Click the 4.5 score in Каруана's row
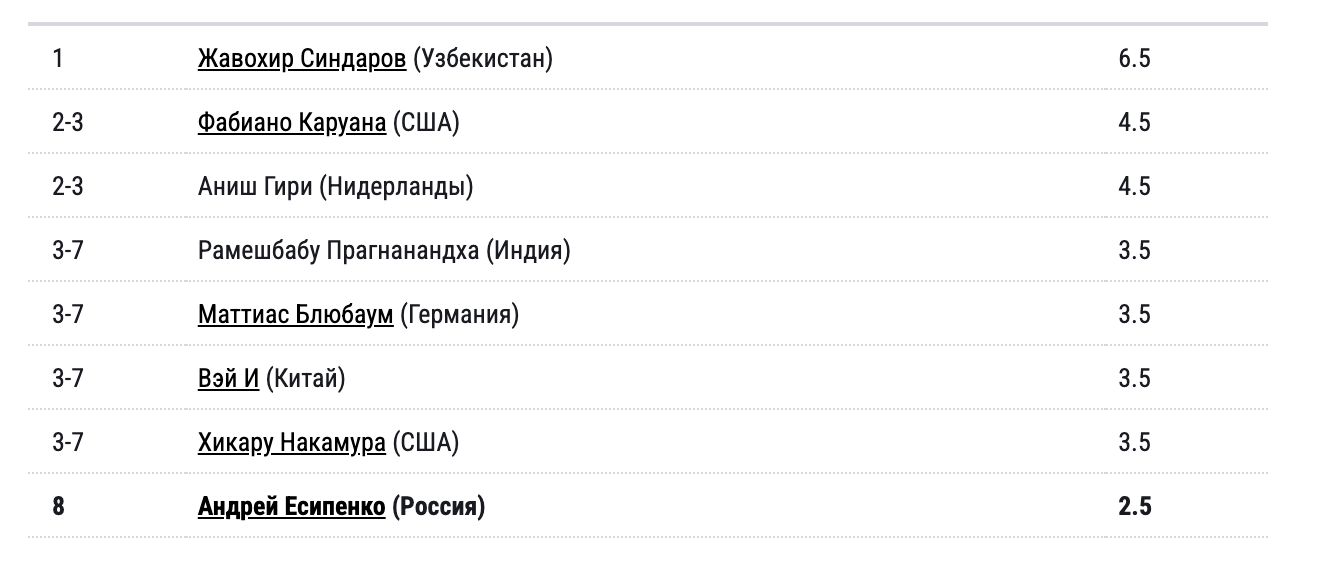 pyautogui.click(x=1134, y=123)
